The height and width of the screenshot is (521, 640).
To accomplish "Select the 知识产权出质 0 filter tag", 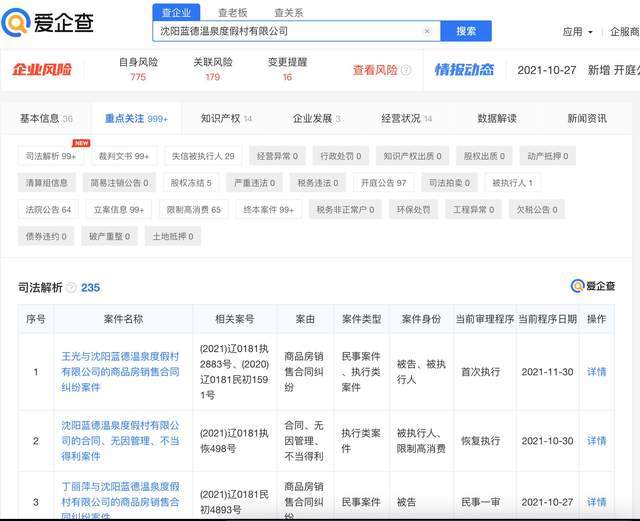I will point(412,156).
